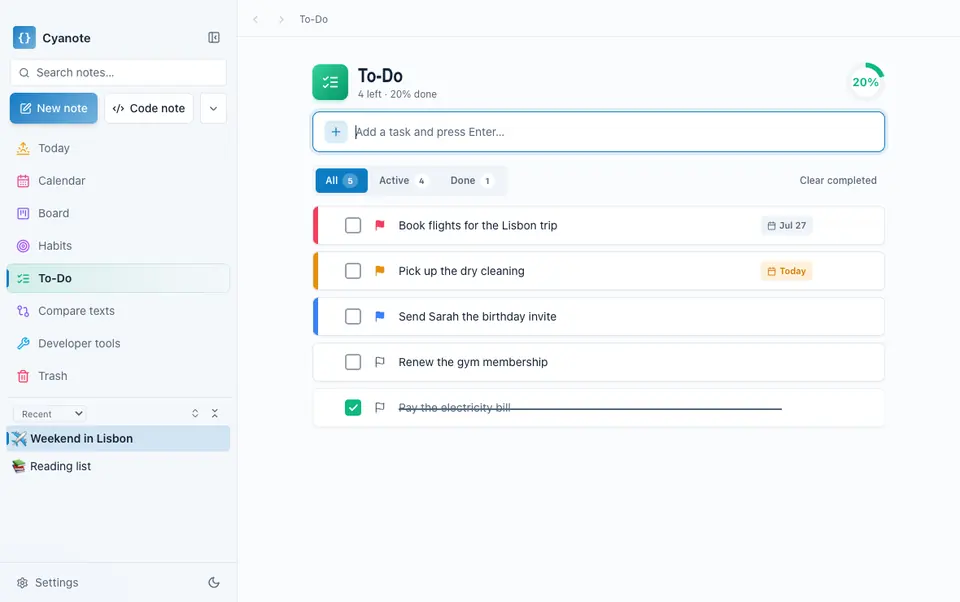Click the To-Do breadcrumb text
960x602 pixels.
coord(313,20)
